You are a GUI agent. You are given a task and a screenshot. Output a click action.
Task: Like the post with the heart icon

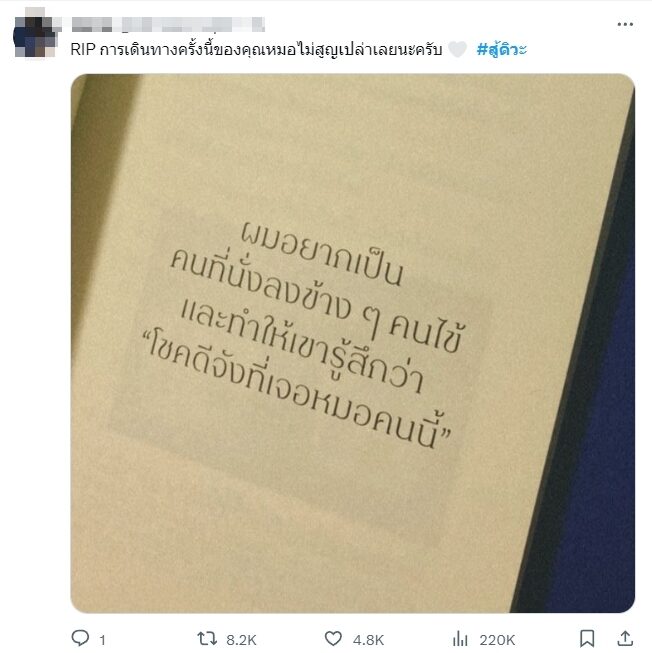point(333,638)
